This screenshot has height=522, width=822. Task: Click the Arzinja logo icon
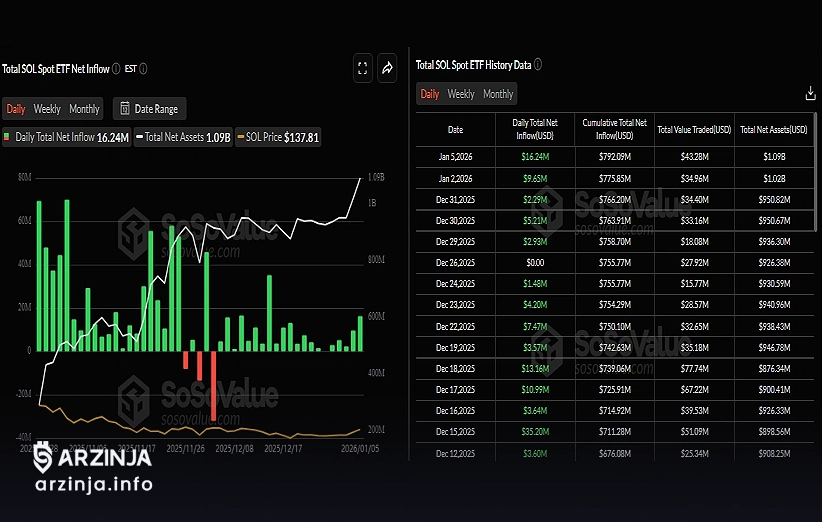pos(43,457)
